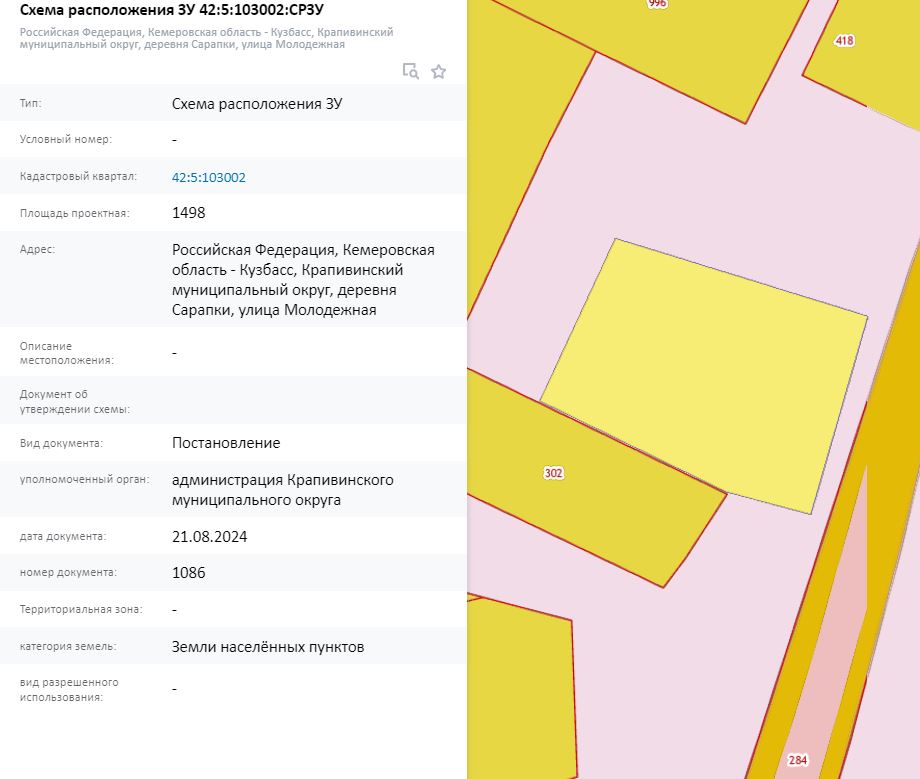Click the highlighted light-yellow parcel on map

click(x=704, y=375)
